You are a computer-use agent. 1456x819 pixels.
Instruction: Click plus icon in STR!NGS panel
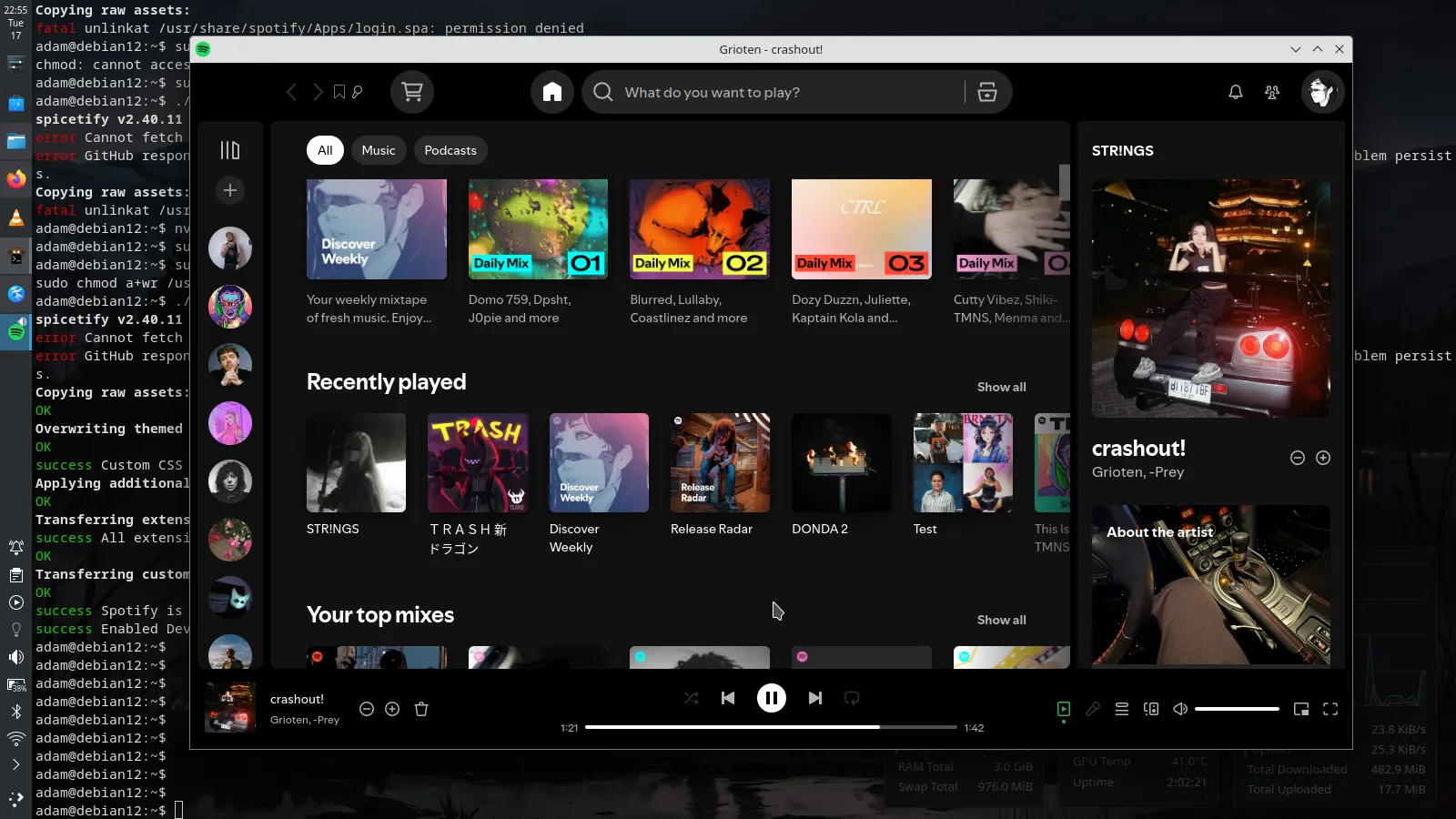tap(1323, 458)
